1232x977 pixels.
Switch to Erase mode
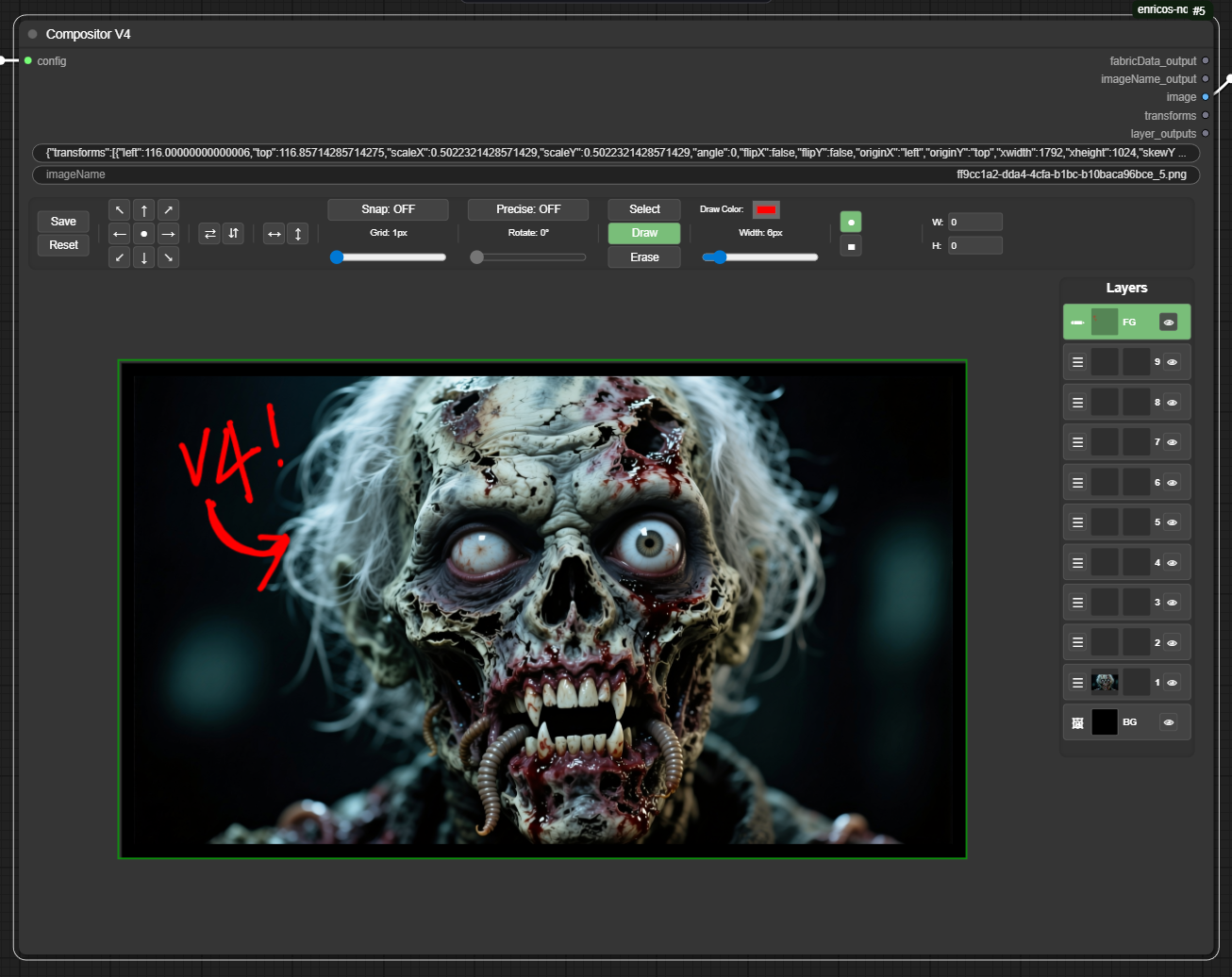[x=644, y=257]
